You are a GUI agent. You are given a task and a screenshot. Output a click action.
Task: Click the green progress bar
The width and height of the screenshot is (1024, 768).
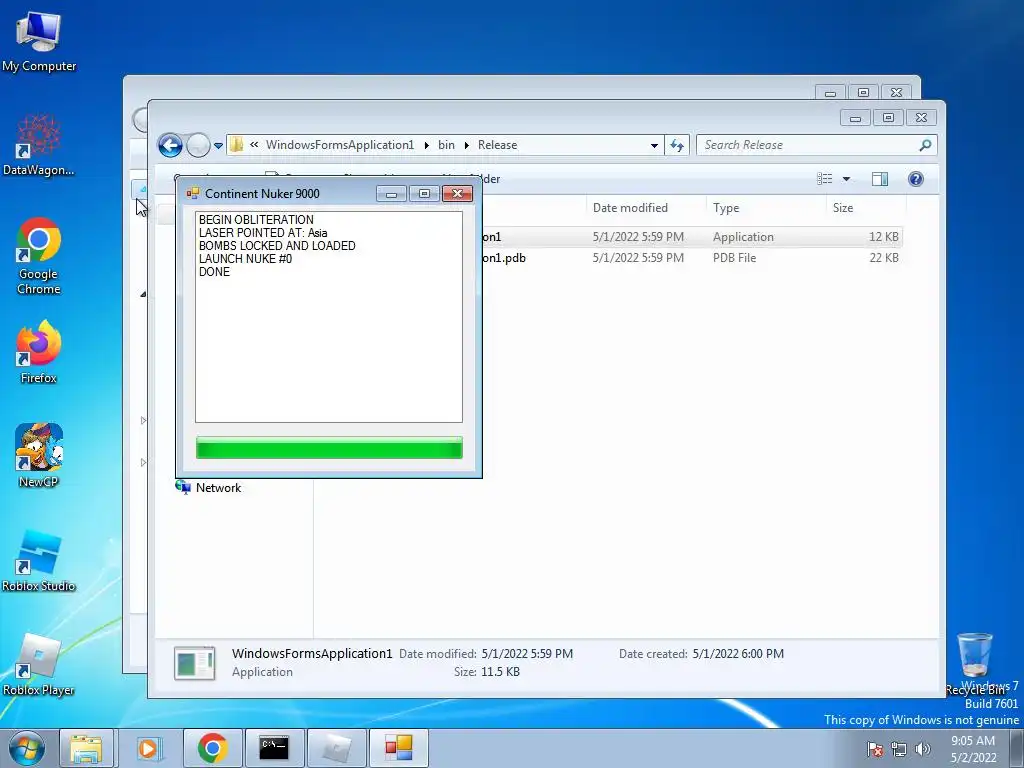pyautogui.click(x=329, y=448)
